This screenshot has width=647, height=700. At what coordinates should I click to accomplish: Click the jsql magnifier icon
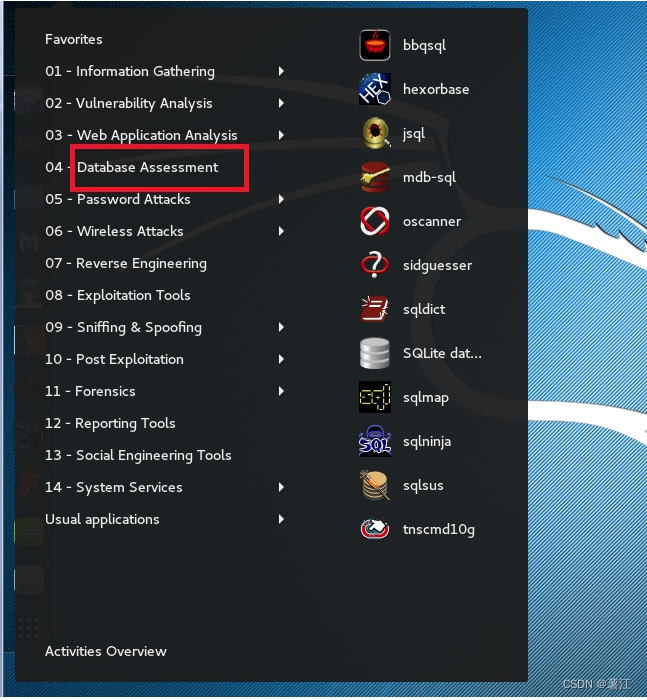click(x=376, y=133)
